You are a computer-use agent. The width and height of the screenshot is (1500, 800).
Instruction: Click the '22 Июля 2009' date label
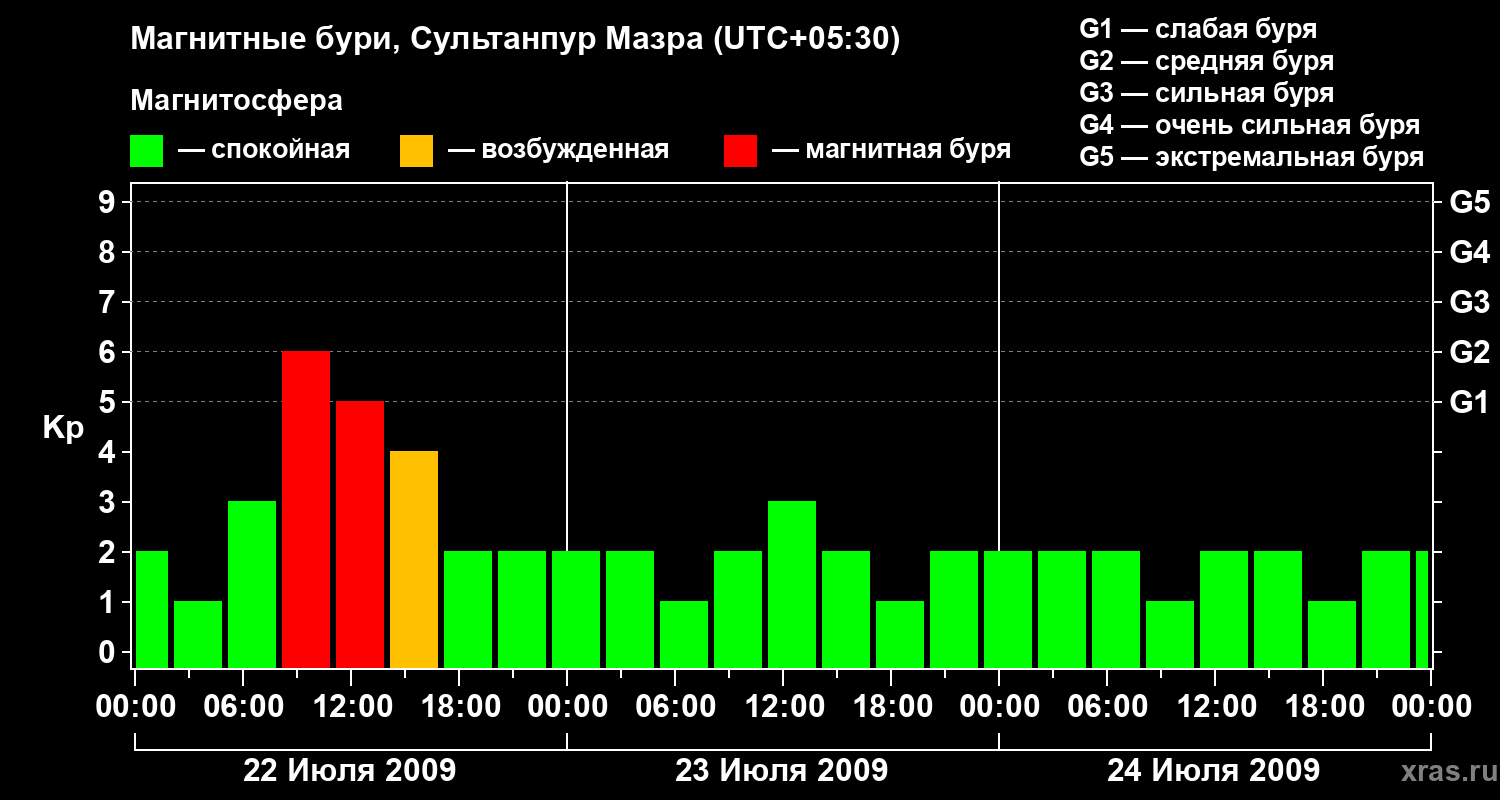[x=350, y=771]
